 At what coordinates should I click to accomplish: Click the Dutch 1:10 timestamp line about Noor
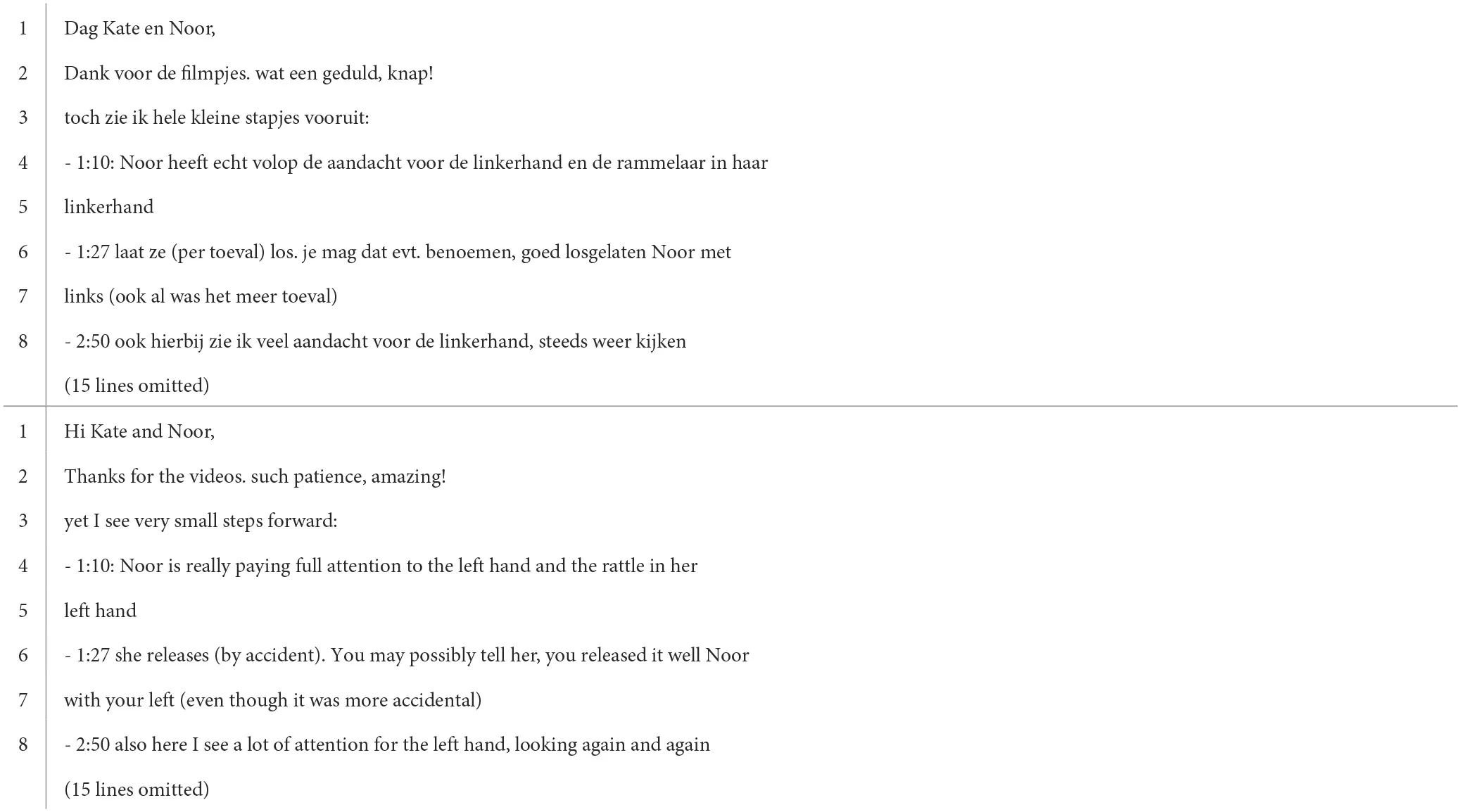pos(415,163)
